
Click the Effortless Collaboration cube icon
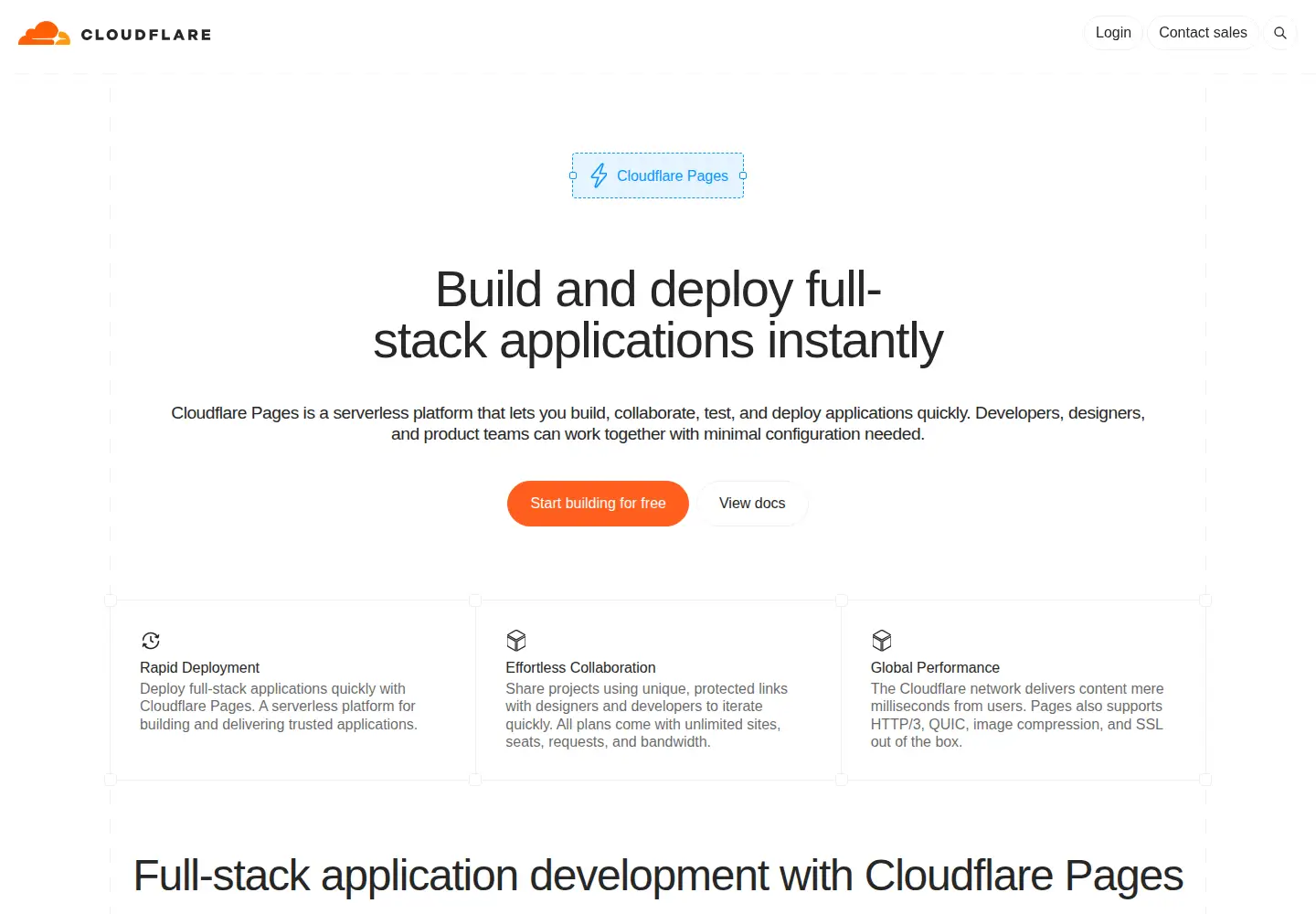pos(516,640)
